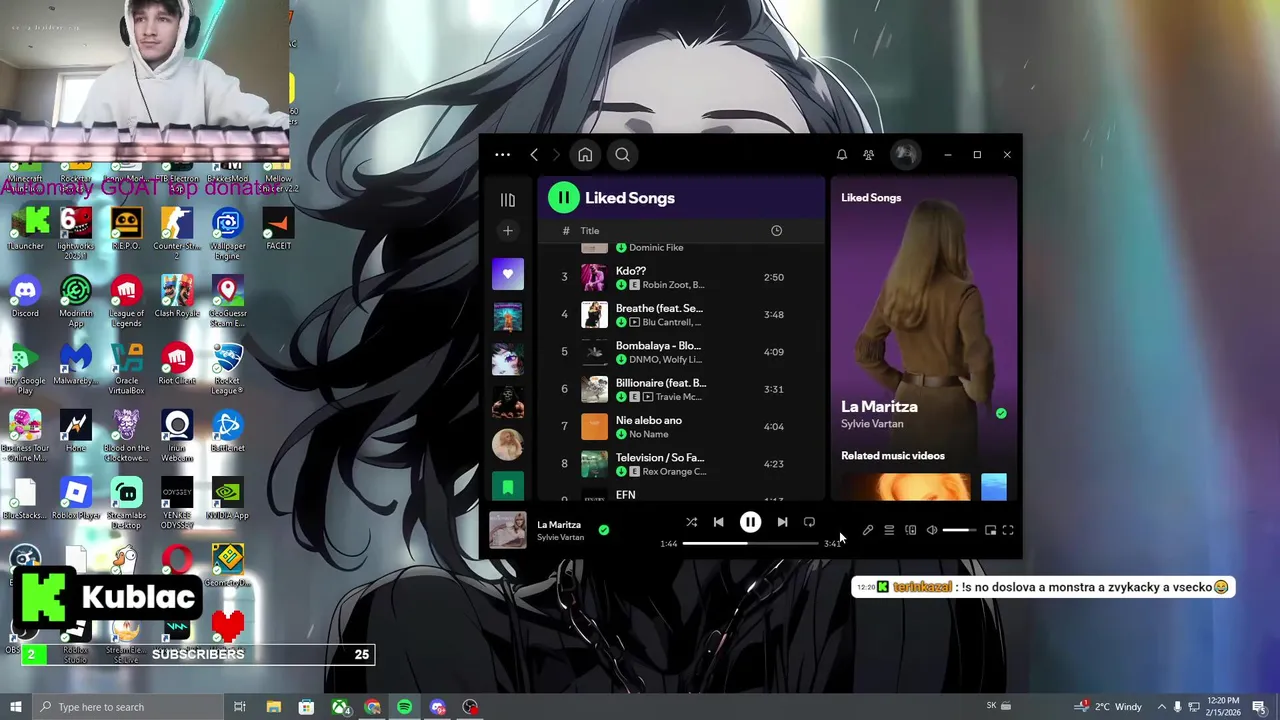Pause playback in bottom player bar
This screenshot has height=720, width=1280.
click(750, 522)
